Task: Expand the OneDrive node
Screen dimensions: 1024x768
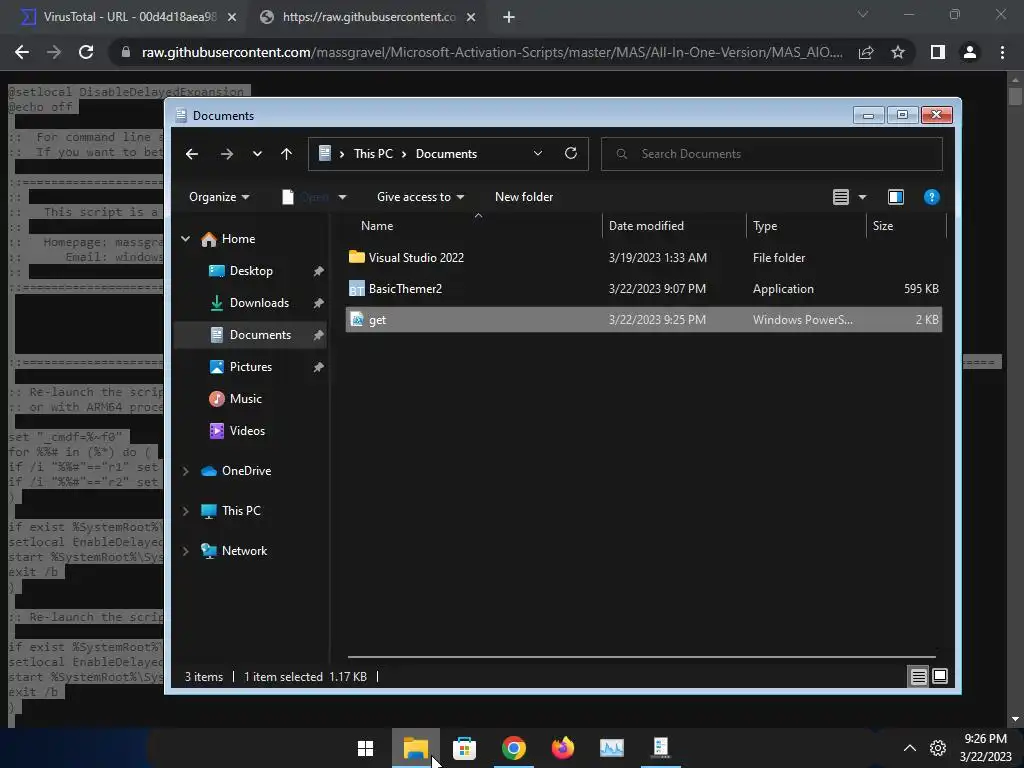Action: (x=185, y=471)
